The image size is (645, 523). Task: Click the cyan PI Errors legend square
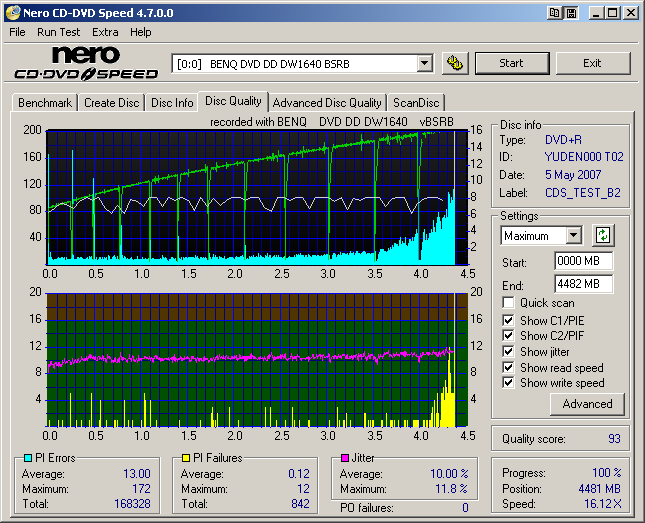pos(28,458)
